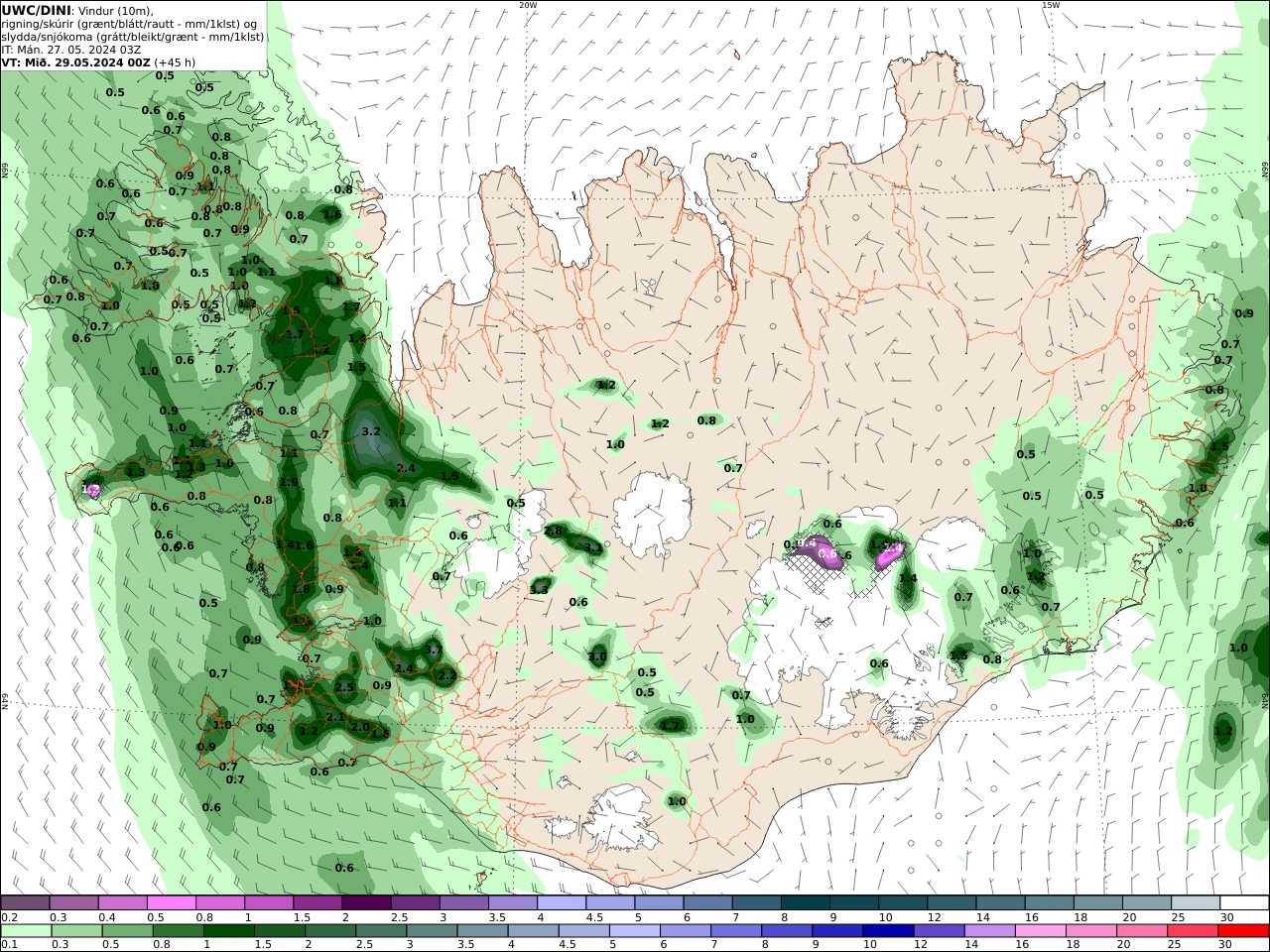Click the 2.1 precipitation value label
This screenshot has width=1270, height=952.
pos(335,717)
